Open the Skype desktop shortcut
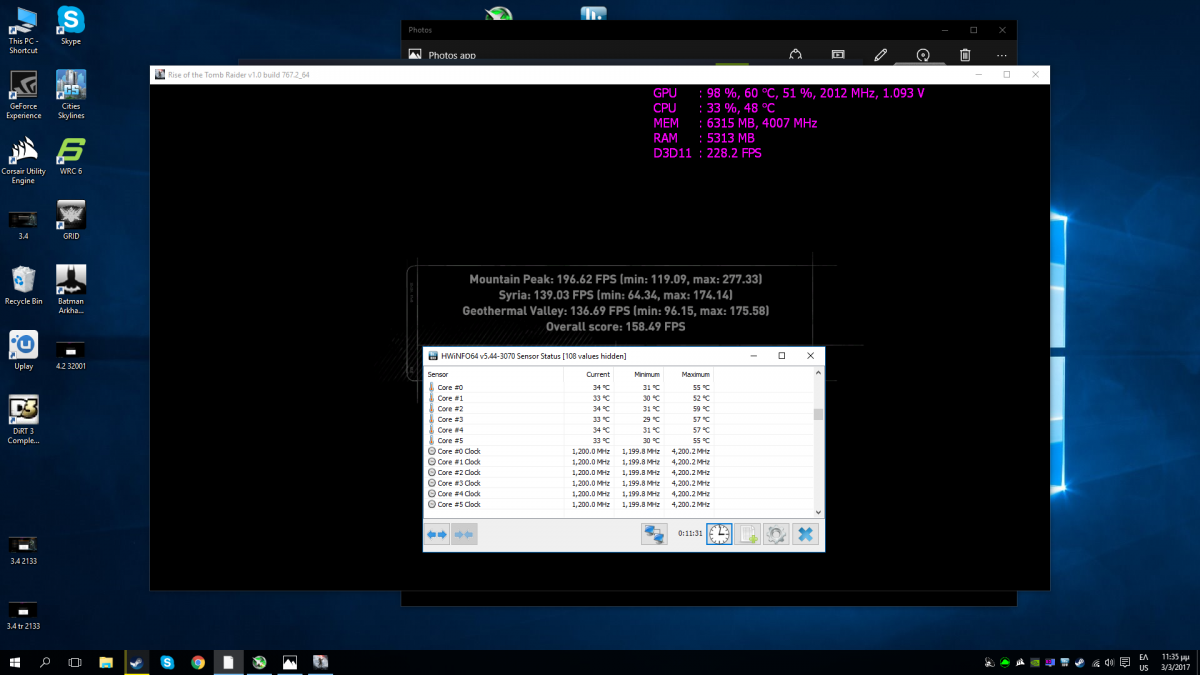Image resolution: width=1200 pixels, height=675 pixels. (71, 26)
